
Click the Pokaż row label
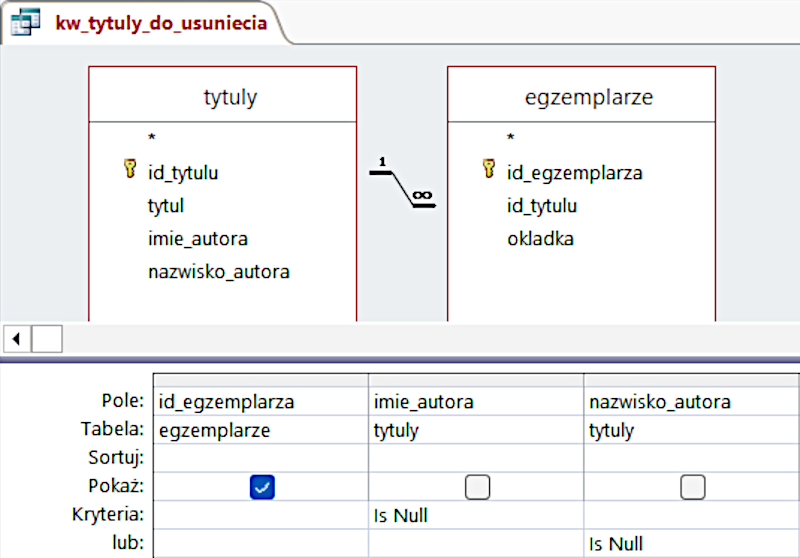point(116,486)
